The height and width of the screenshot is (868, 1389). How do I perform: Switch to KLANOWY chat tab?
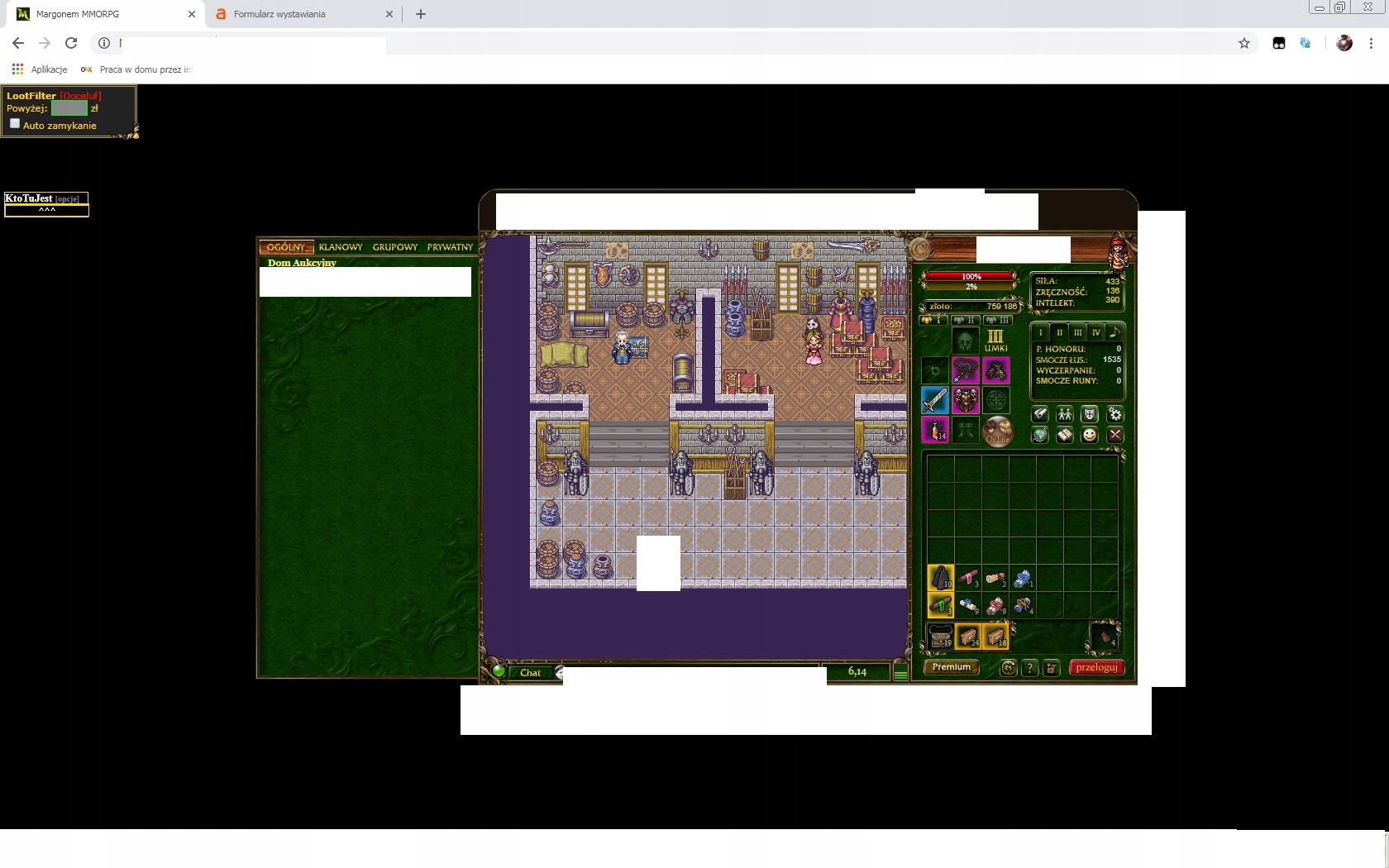click(x=341, y=247)
